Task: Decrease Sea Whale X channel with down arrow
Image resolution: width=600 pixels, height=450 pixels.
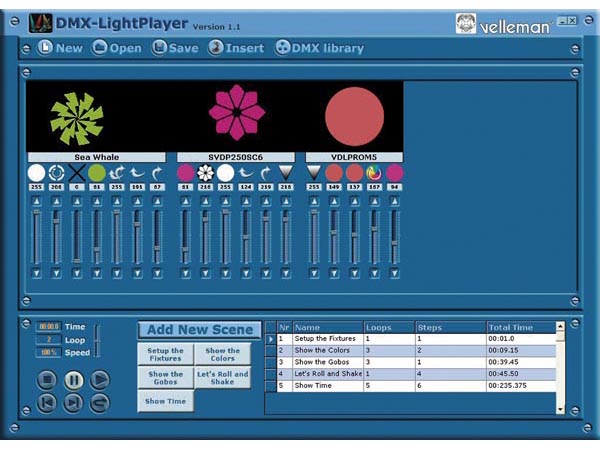Action: pos(77,273)
